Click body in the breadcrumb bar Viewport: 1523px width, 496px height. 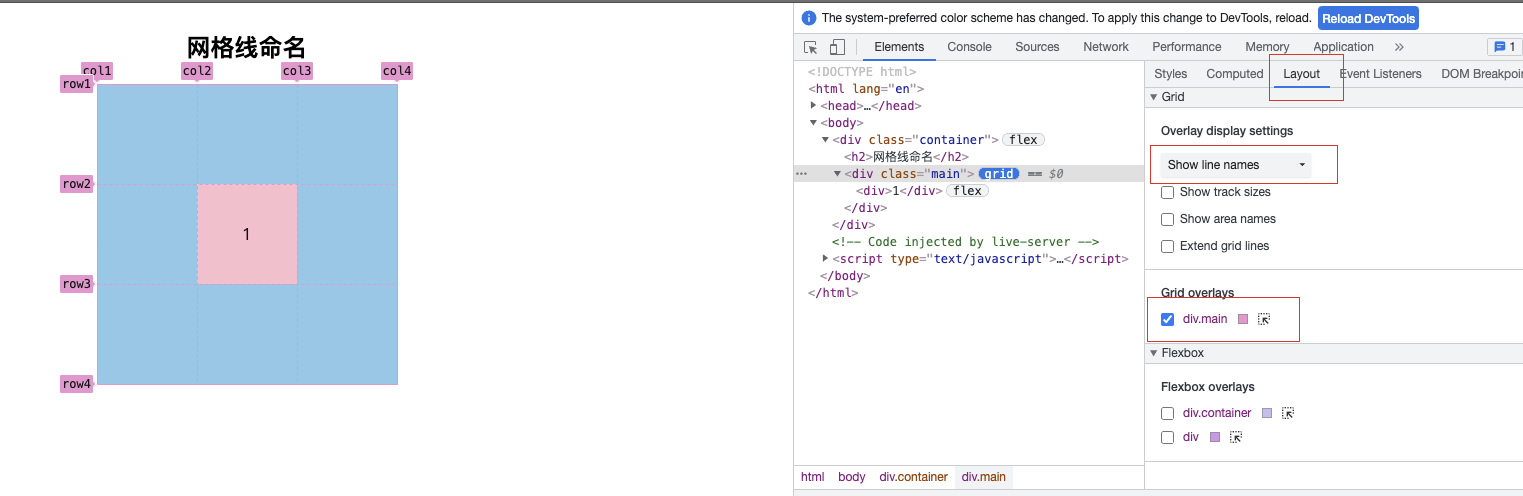pos(852,477)
